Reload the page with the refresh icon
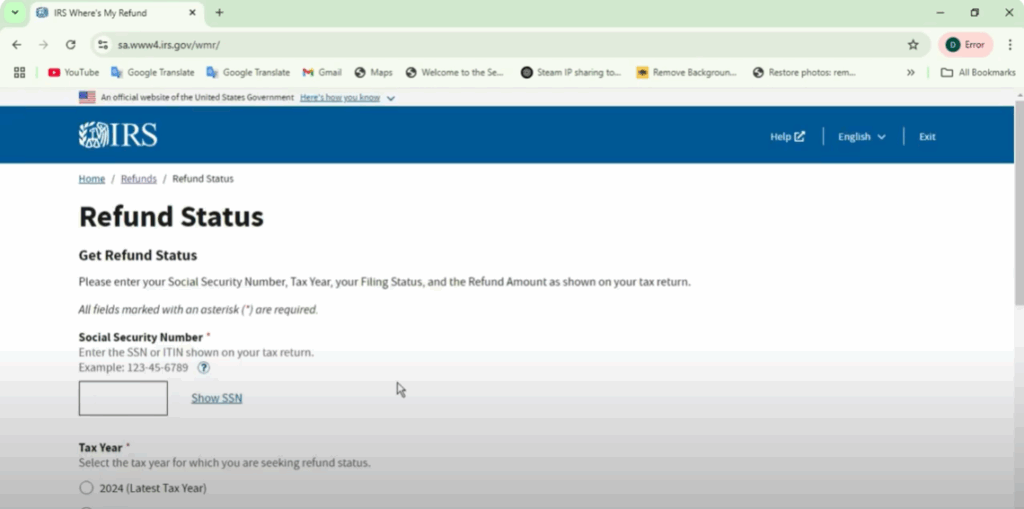Screen dimensions: 1024x509 click(71, 44)
